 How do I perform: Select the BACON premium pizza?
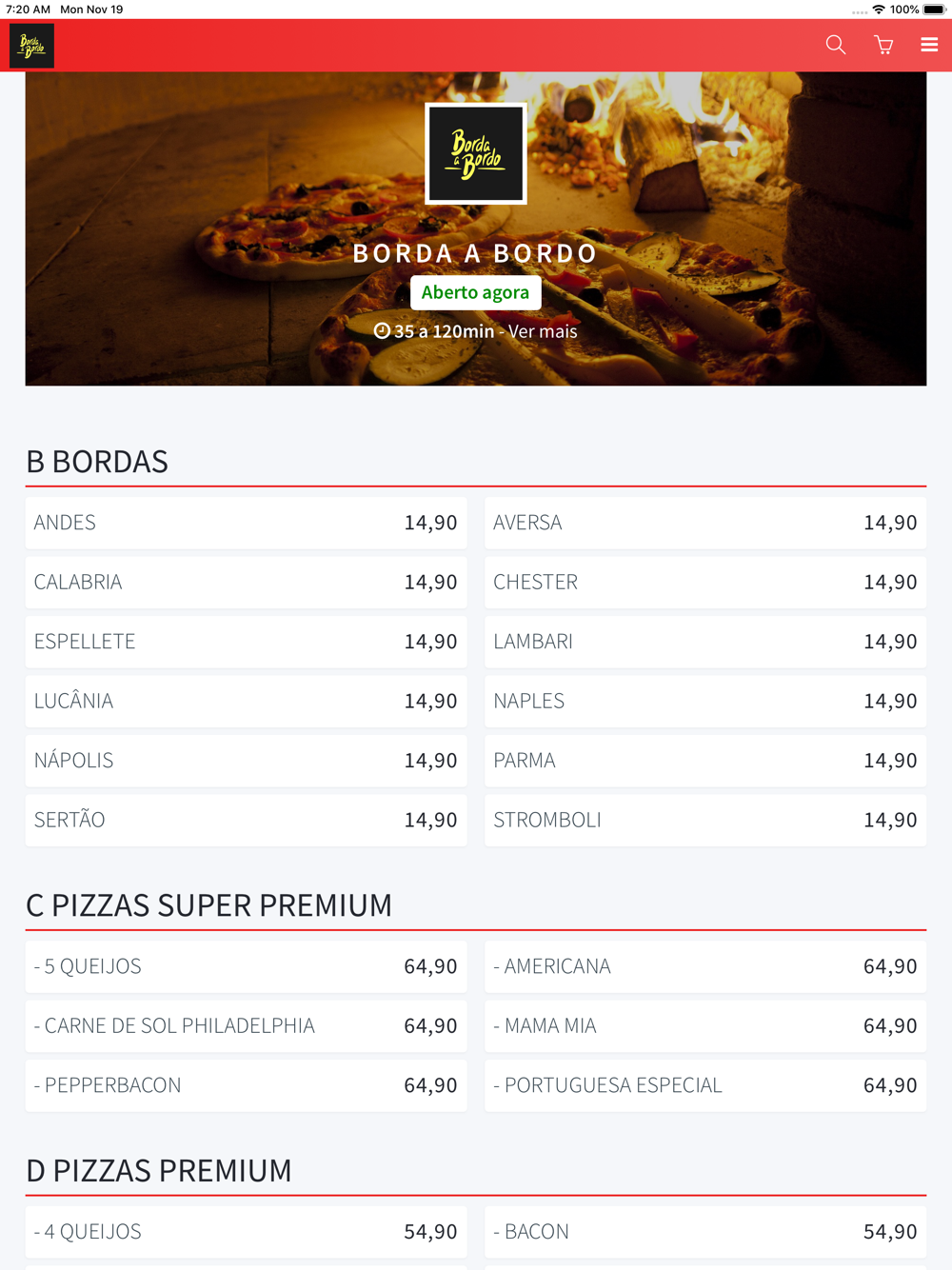pos(705,1232)
